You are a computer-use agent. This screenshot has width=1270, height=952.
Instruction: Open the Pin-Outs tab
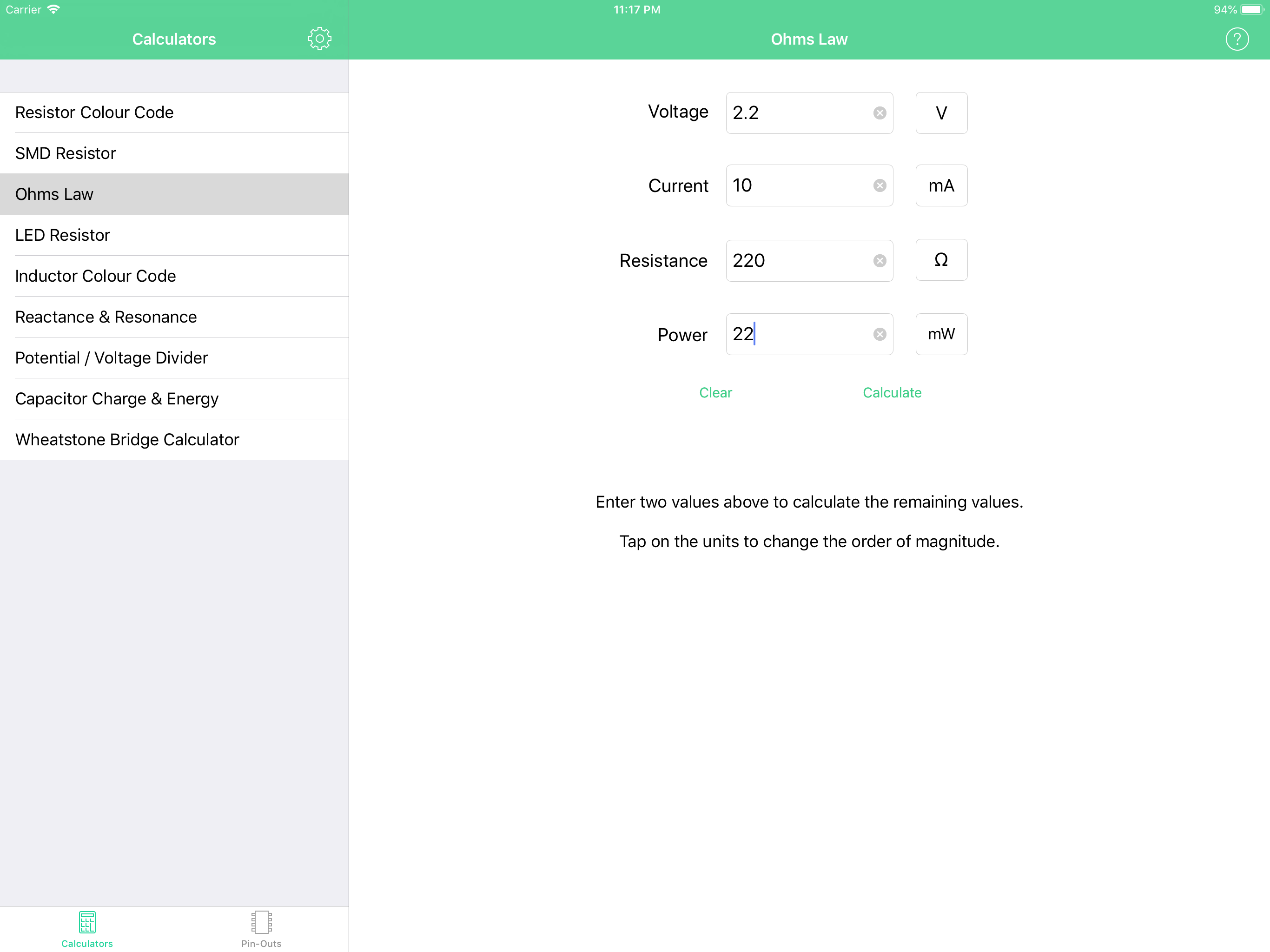click(261, 928)
